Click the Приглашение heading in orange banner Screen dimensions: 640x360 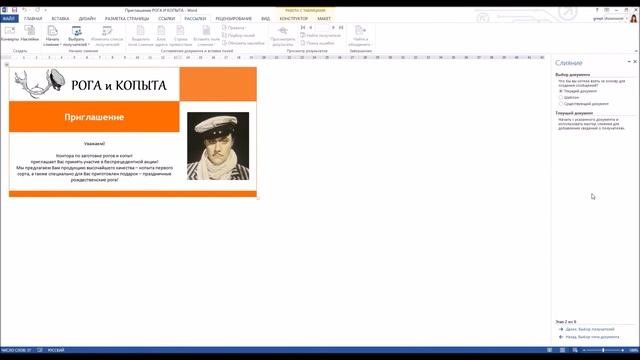94,117
